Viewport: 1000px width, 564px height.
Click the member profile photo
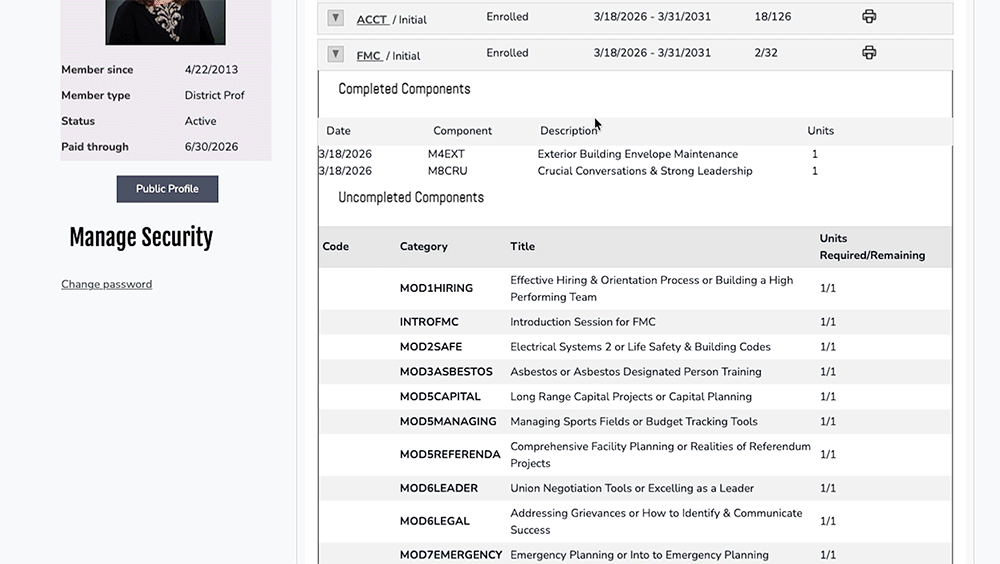tap(165, 22)
